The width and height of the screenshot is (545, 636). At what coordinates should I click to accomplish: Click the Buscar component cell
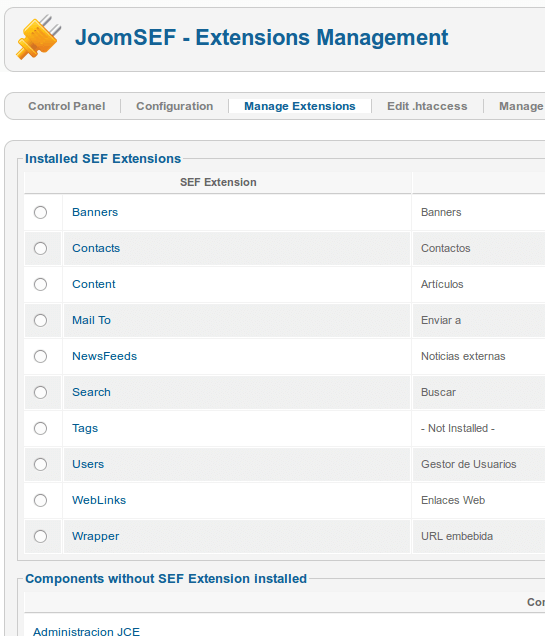coord(438,392)
